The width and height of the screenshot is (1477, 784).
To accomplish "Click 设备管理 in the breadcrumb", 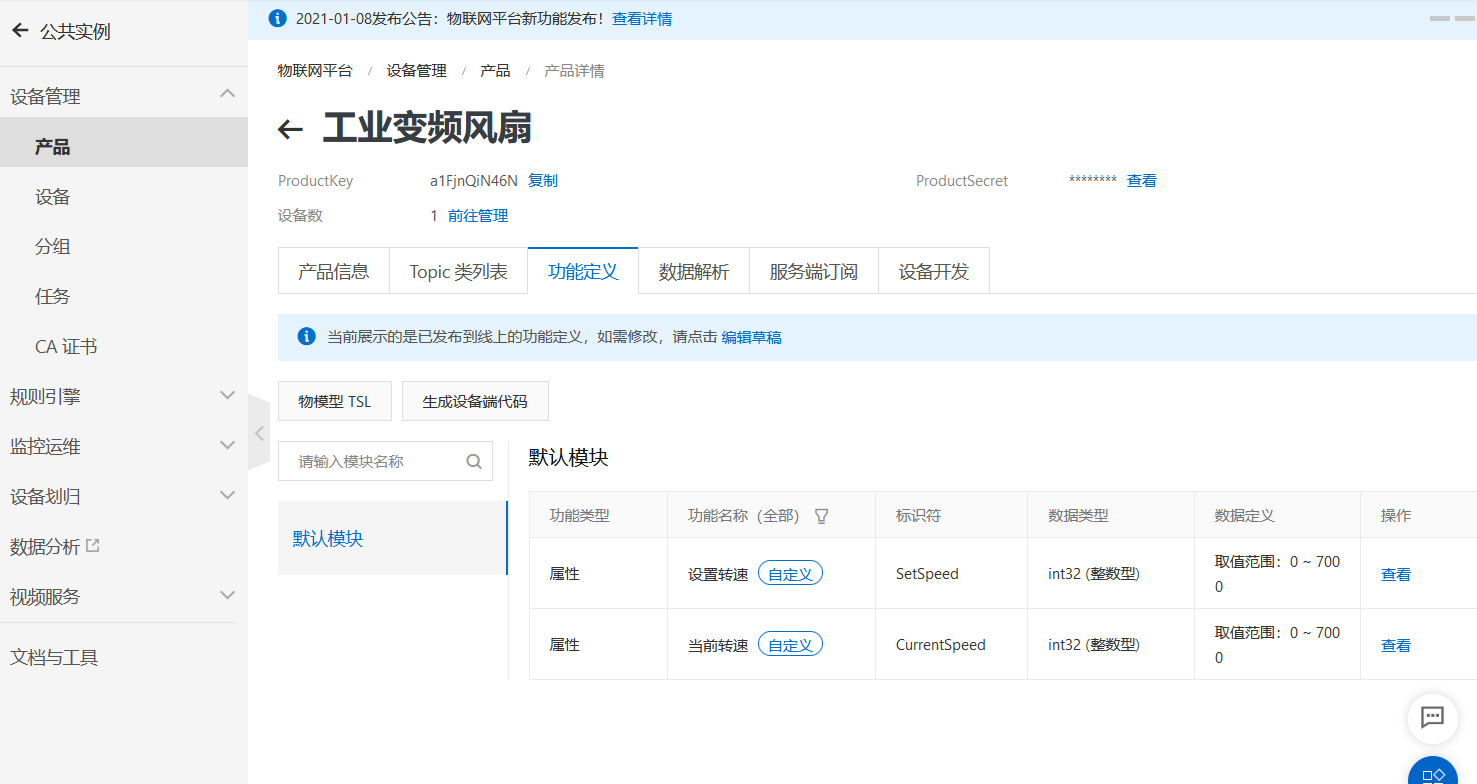I will (x=417, y=71).
